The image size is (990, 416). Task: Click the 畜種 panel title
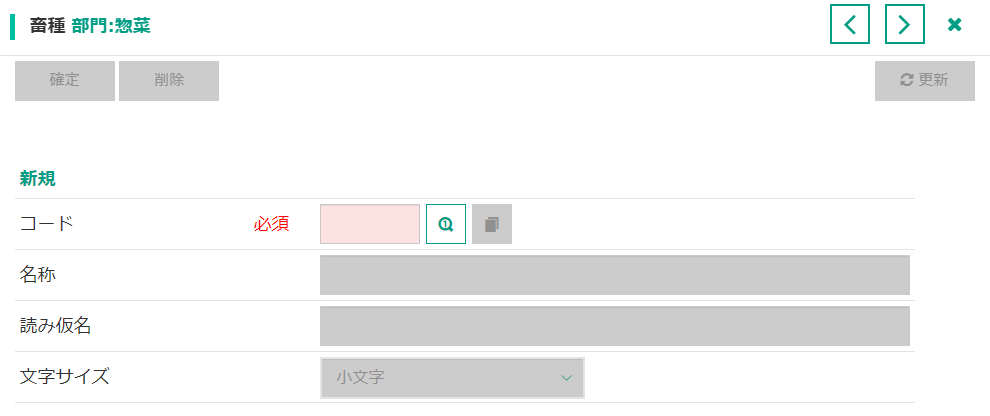click(47, 26)
